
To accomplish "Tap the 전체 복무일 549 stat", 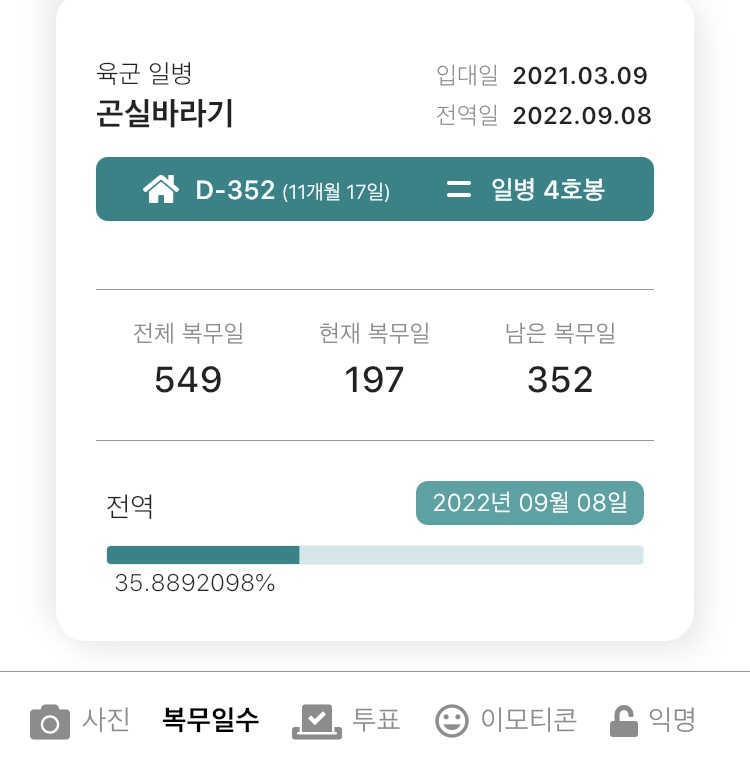I will [x=188, y=359].
